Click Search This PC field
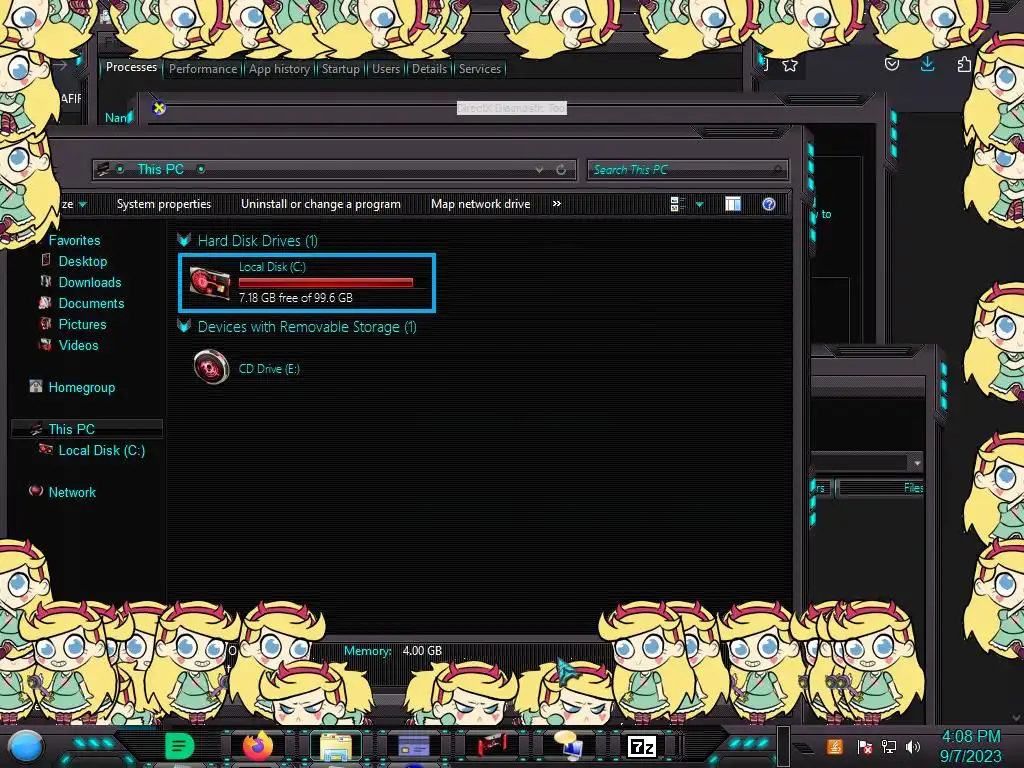Image resolution: width=1024 pixels, height=768 pixels. point(688,170)
